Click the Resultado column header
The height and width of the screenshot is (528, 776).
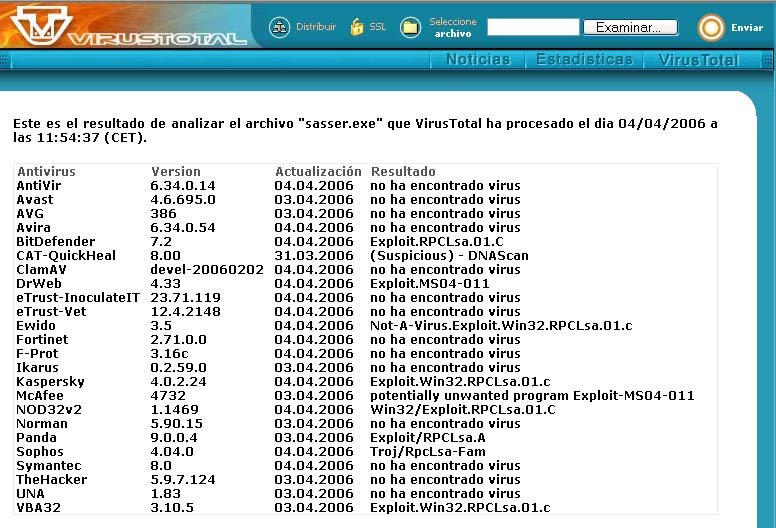[403, 172]
